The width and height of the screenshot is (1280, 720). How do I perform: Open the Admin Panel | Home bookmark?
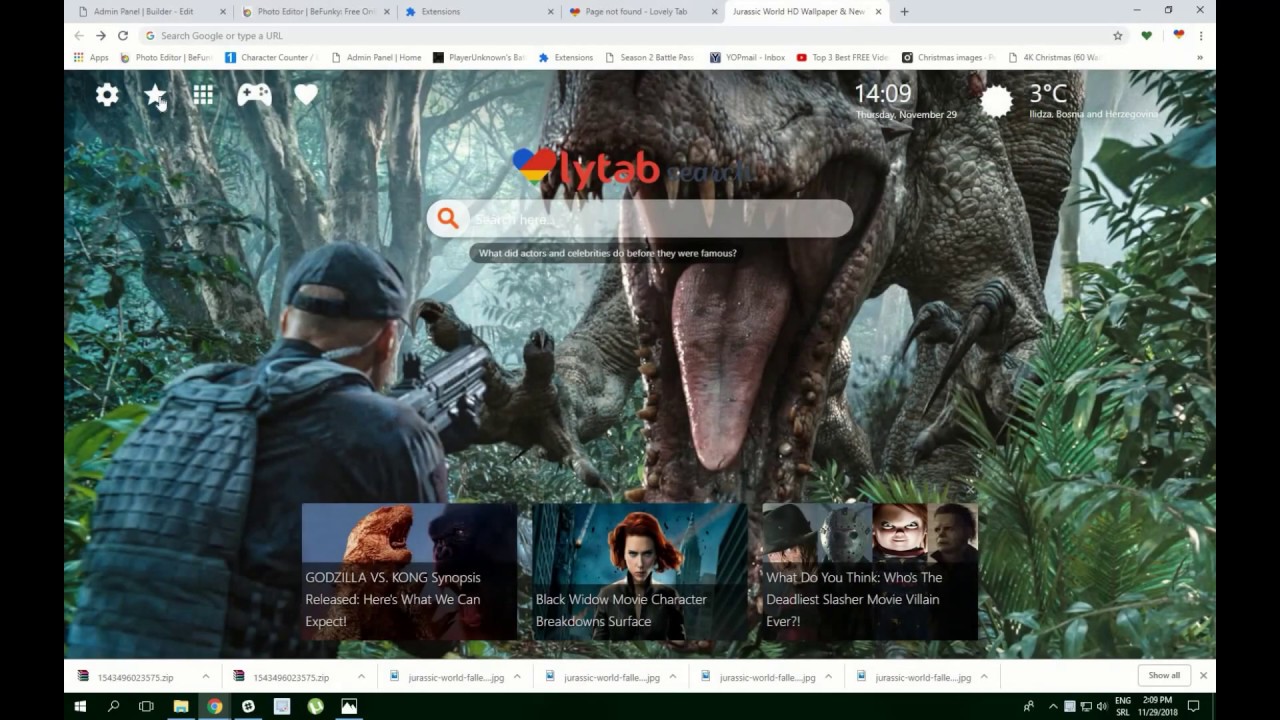tap(376, 57)
